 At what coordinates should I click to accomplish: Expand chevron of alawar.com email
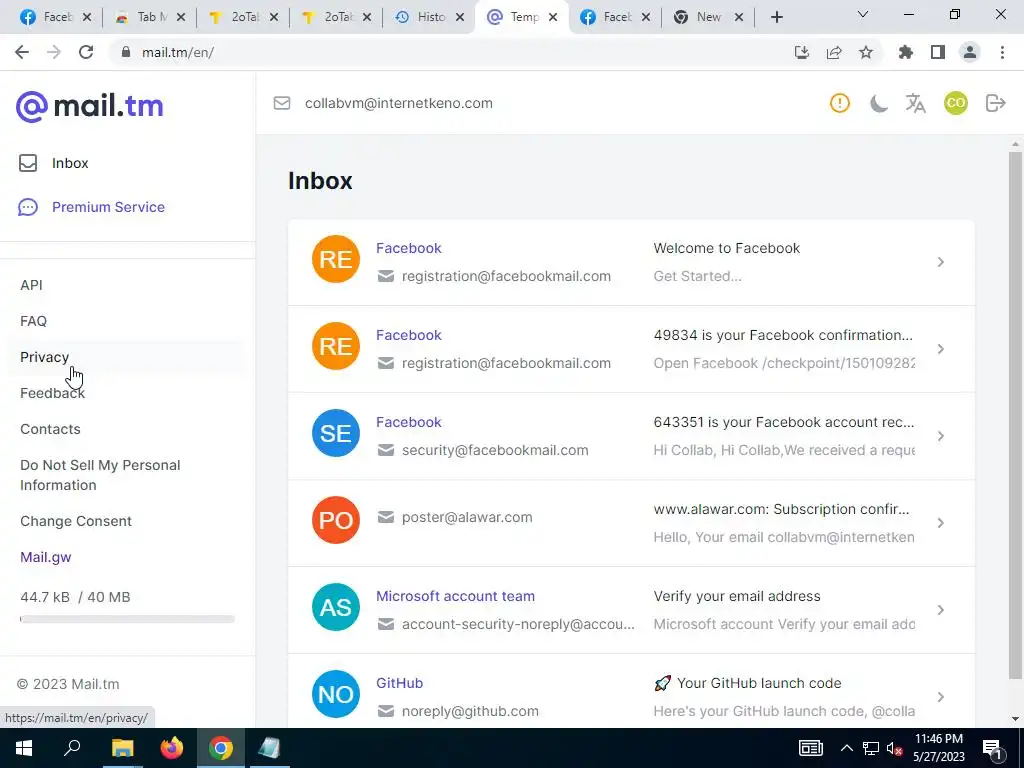(x=940, y=522)
